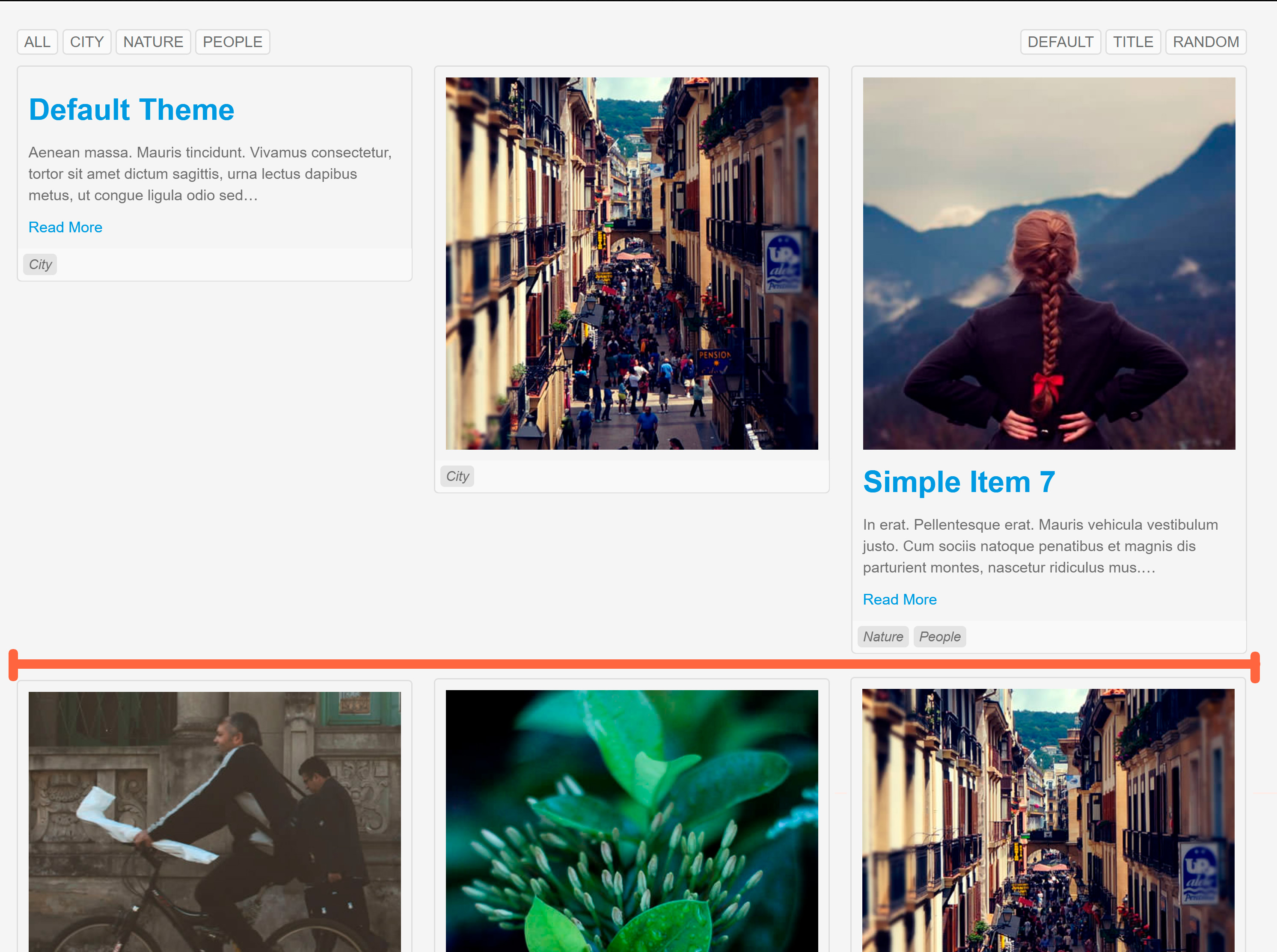Open the city street photo in the first row
Screen dimensions: 1277x952
point(632,264)
